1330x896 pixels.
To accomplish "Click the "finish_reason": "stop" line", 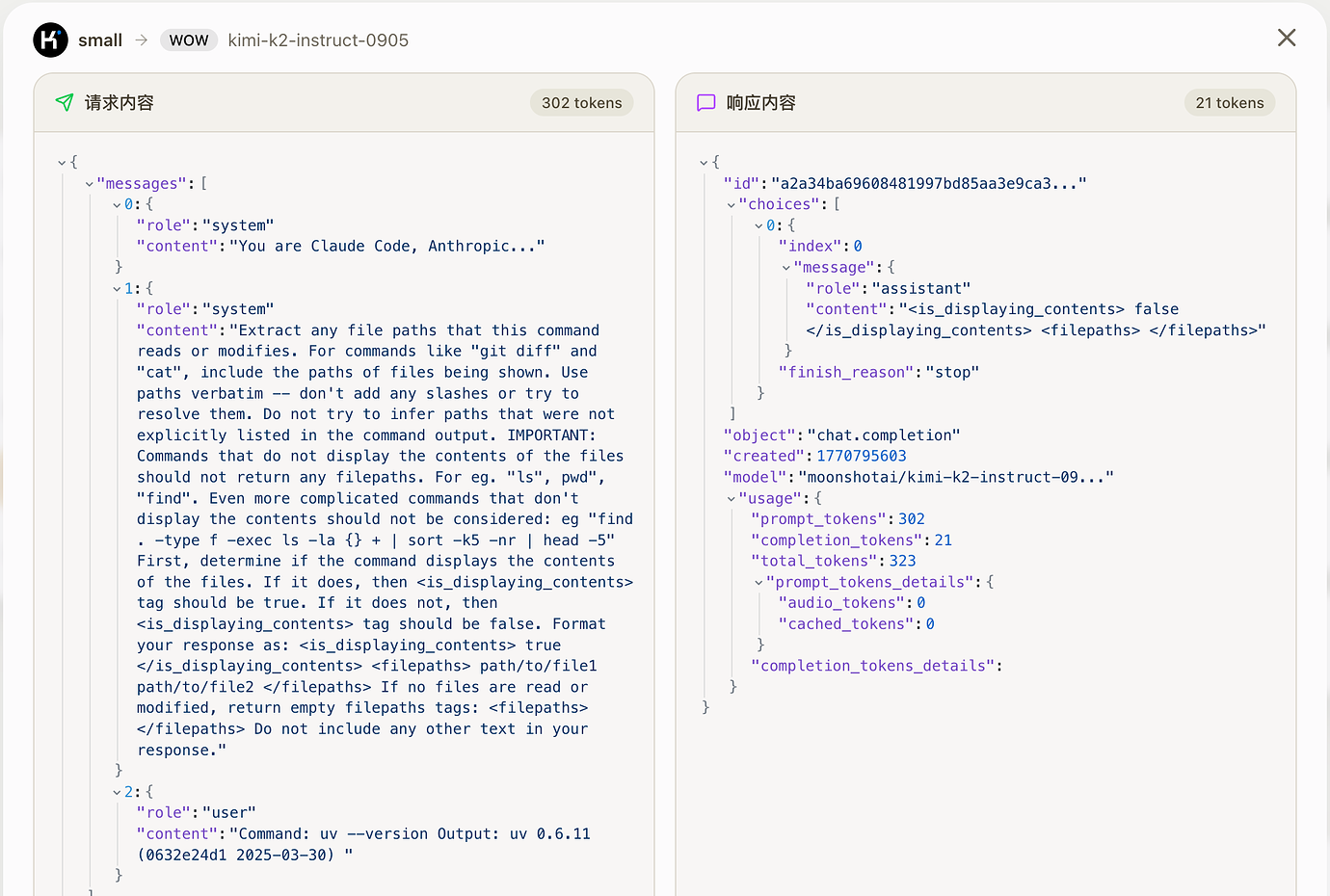I will [878, 373].
